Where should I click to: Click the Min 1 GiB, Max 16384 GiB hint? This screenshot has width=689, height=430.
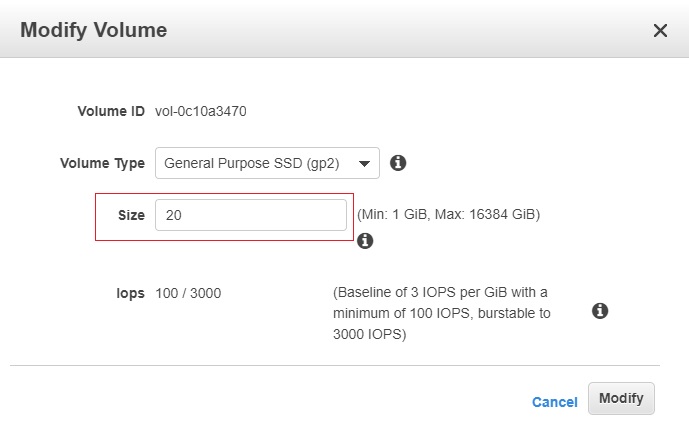448,214
